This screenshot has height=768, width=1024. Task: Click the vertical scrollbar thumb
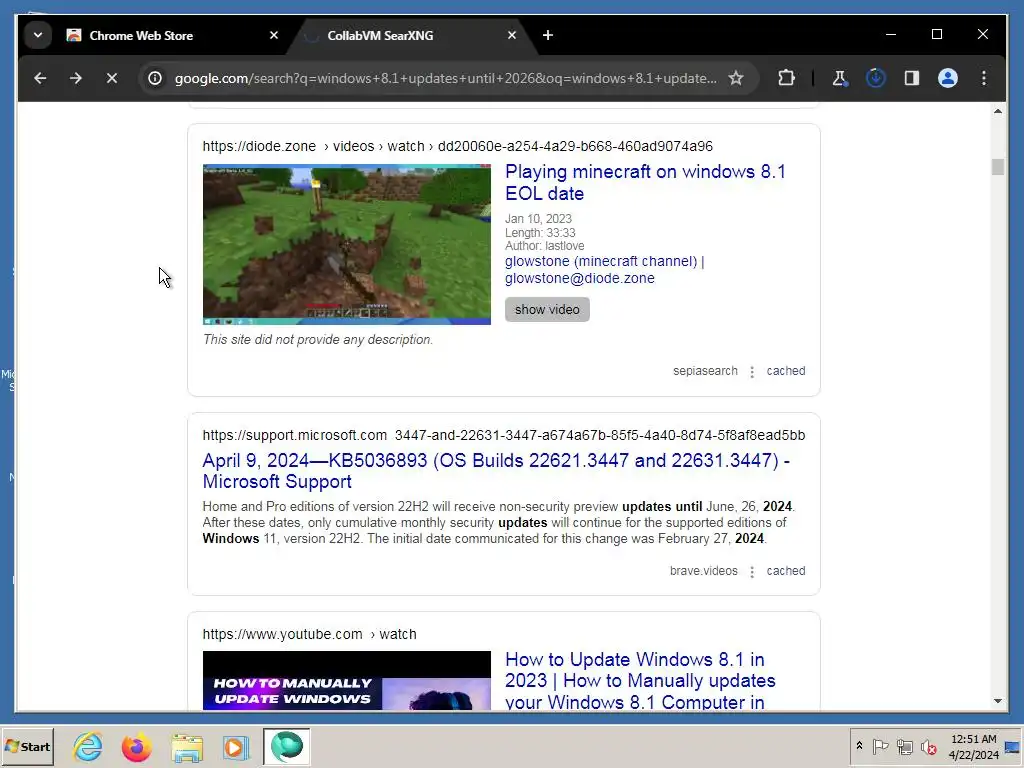tap(997, 167)
